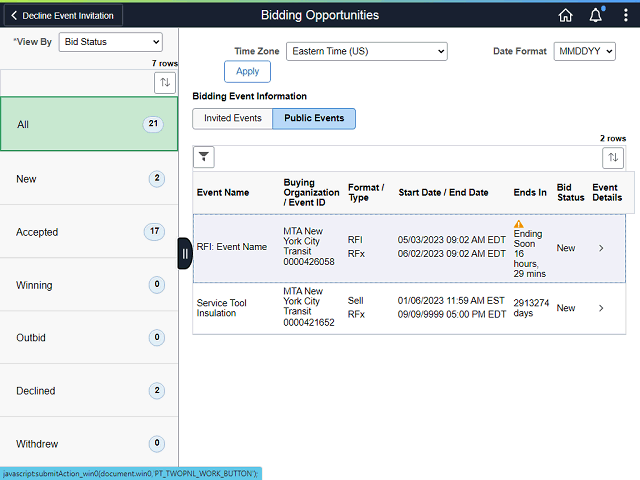Screen dimensions: 640x480
Task: Select the Declined status row
Action: click(x=89, y=391)
